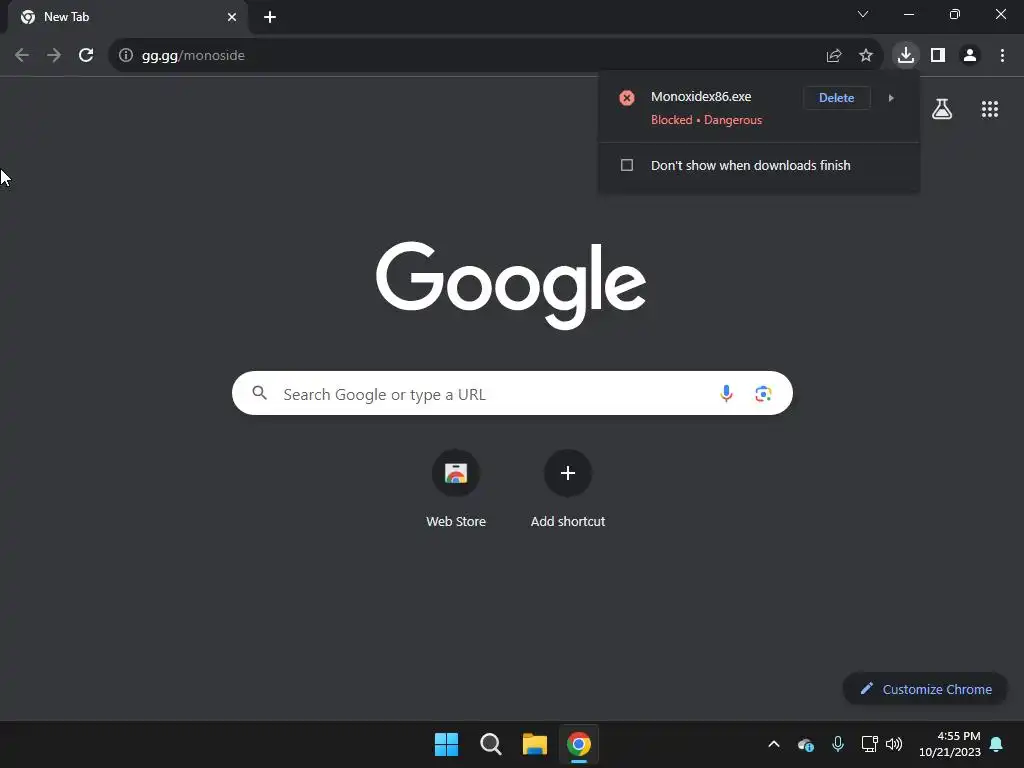The width and height of the screenshot is (1024, 768).
Task: Click Add shortcut plus button
Action: click(x=568, y=473)
